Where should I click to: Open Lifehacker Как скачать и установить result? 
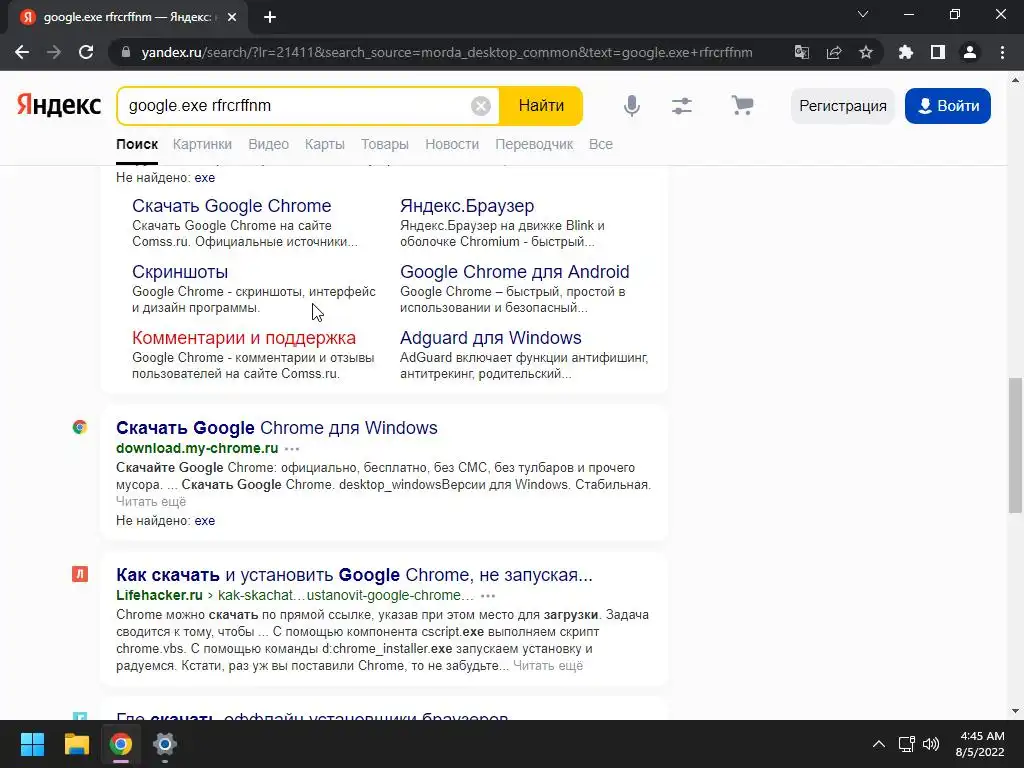[x=355, y=575]
